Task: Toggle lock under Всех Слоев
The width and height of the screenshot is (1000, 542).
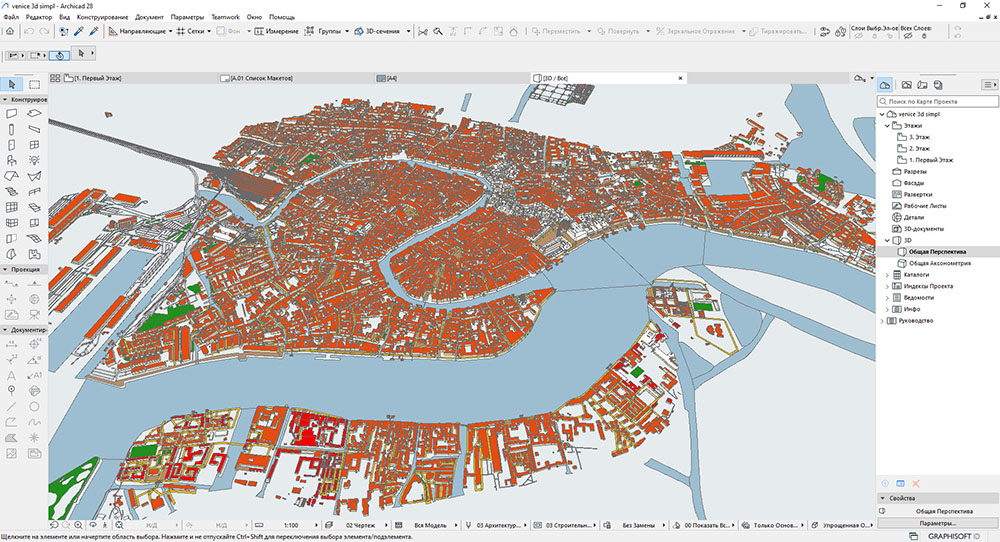Action: click(924, 36)
